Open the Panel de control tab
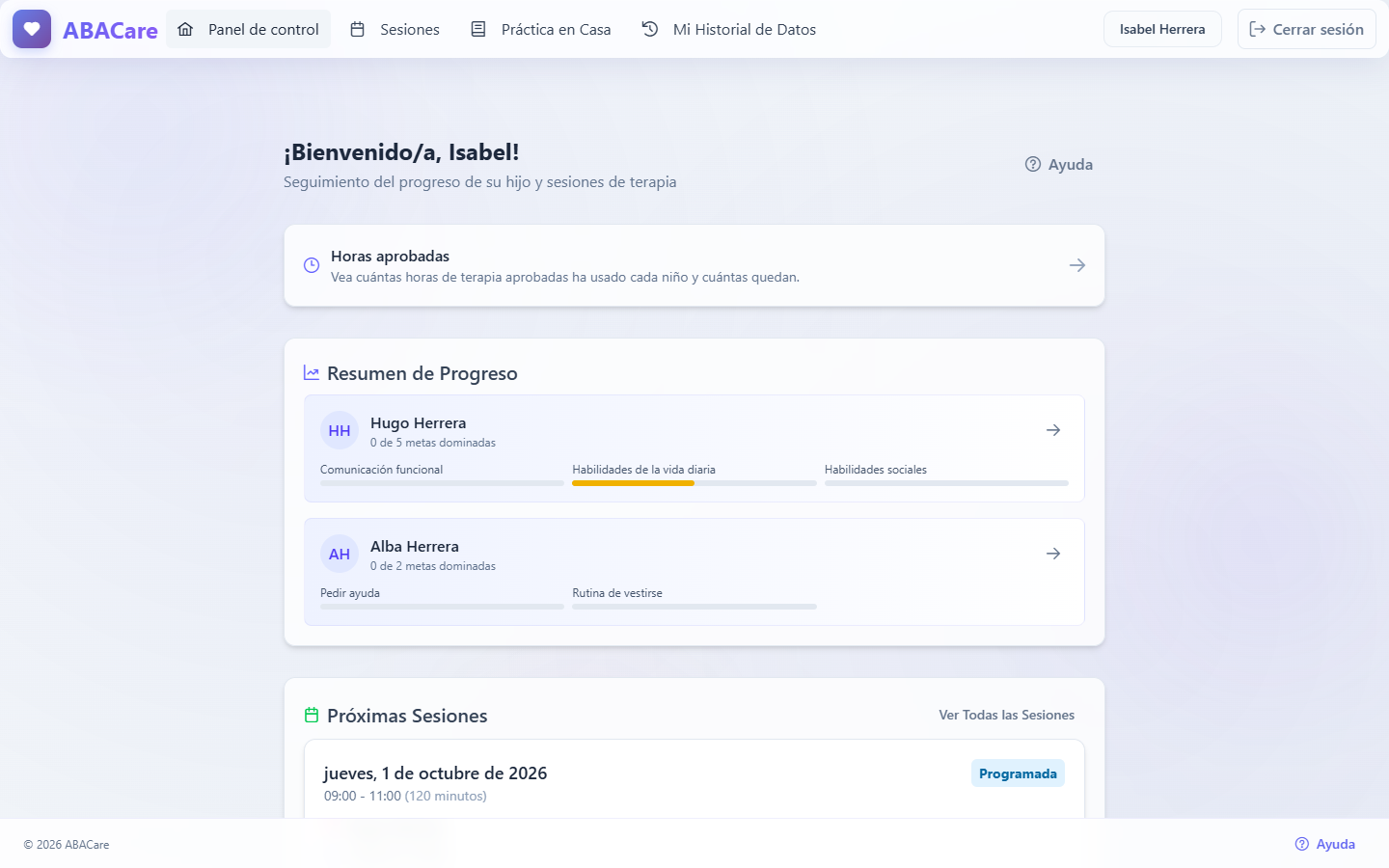Viewport: 1389px width, 868px height. (249, 29)
